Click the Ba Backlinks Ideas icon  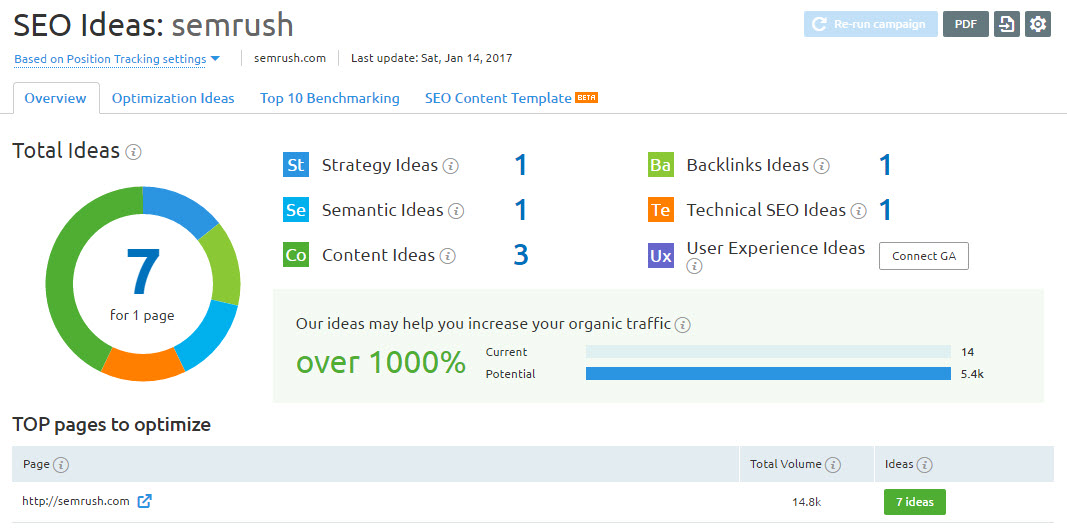(661, 165)
